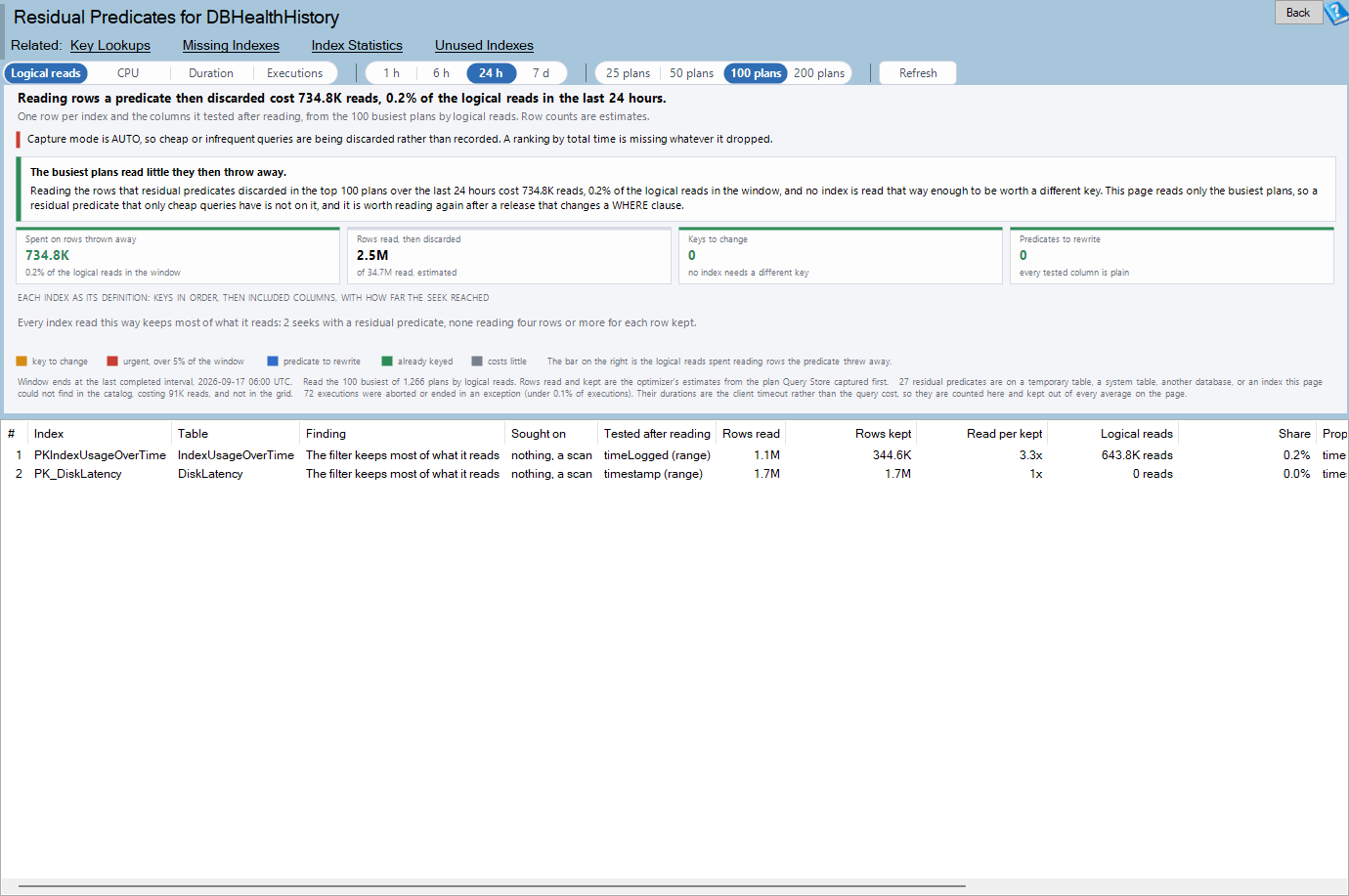
Task: Click the Refresh button
Action: [x=918, y=73]
